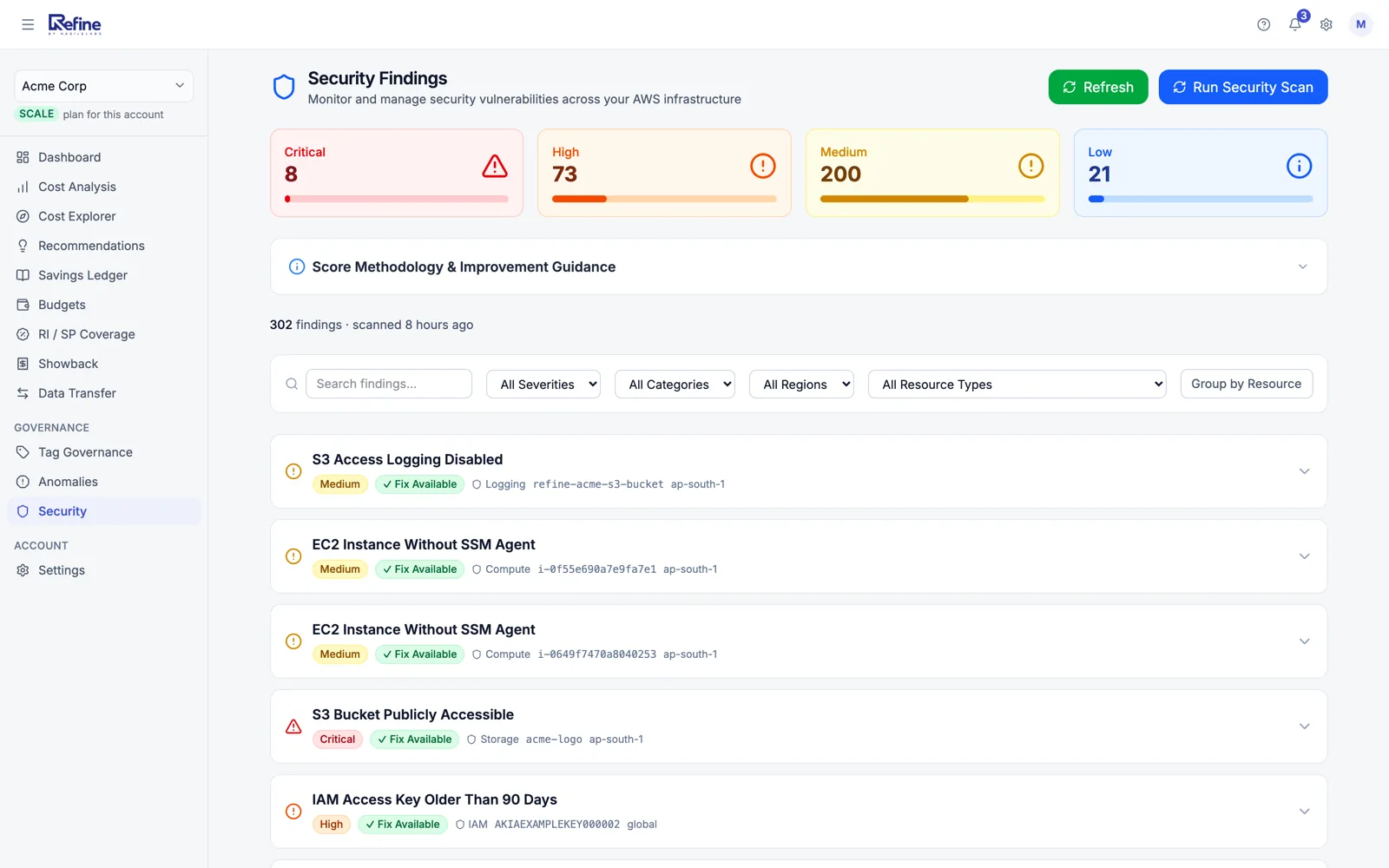The image size is (1389, 868).
Task: Toggle Group by Resource view
Action: (x=1247, y=384)
